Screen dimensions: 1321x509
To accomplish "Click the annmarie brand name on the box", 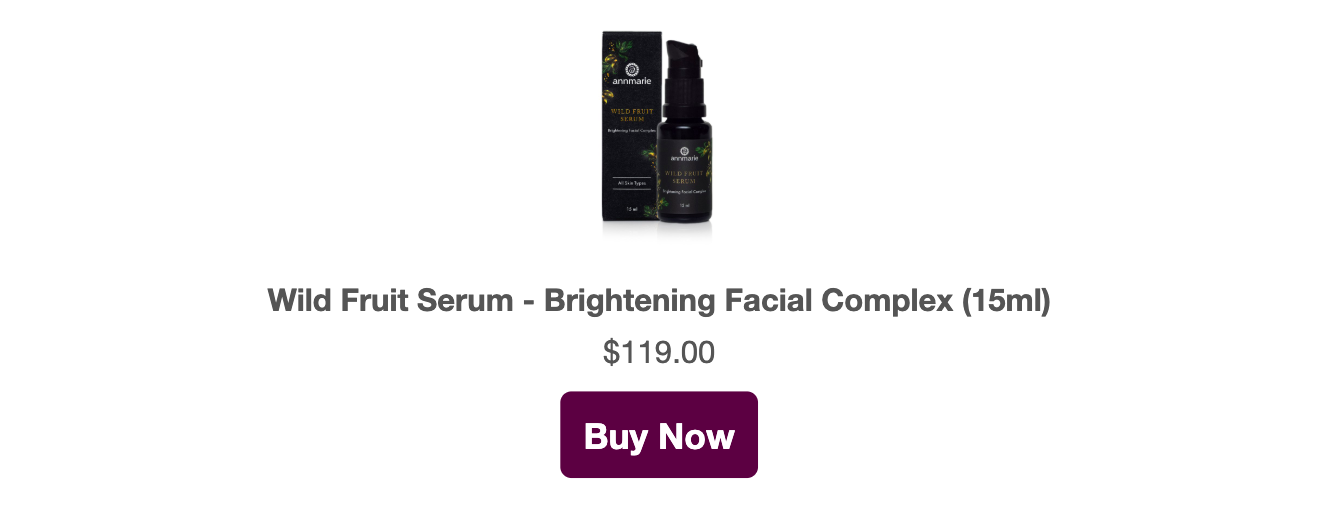I will click(x=632, y=81).
